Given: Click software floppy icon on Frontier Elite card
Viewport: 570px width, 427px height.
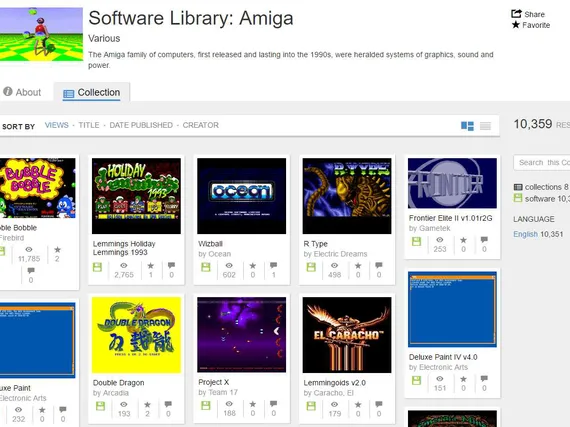Looking at the screenshot, I should point(417,241).
